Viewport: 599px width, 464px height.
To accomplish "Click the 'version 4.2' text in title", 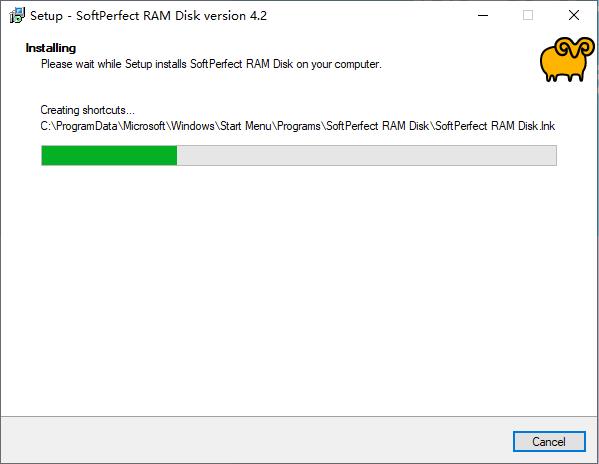I will point(235,16).
